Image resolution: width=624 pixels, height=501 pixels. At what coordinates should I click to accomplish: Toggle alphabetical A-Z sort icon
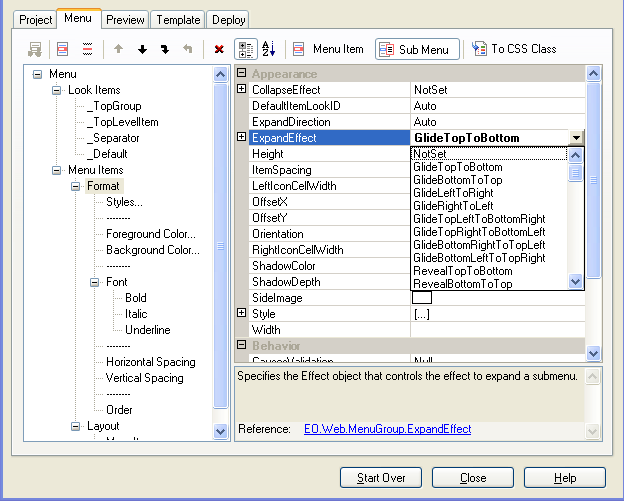tap(269, 49)
